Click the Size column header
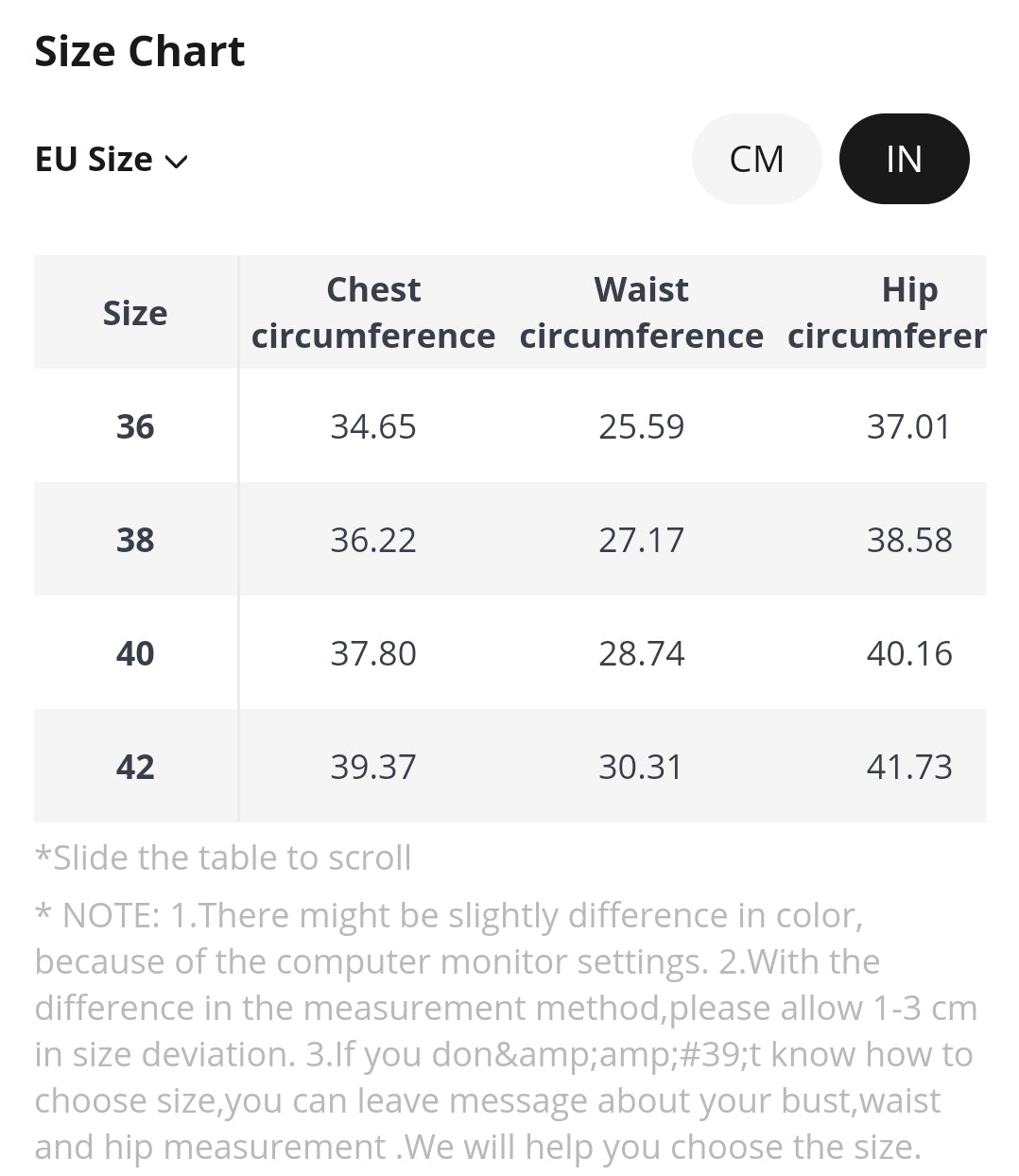The width and height of the screenshot is (1019, 1176). tap(135, 313)
